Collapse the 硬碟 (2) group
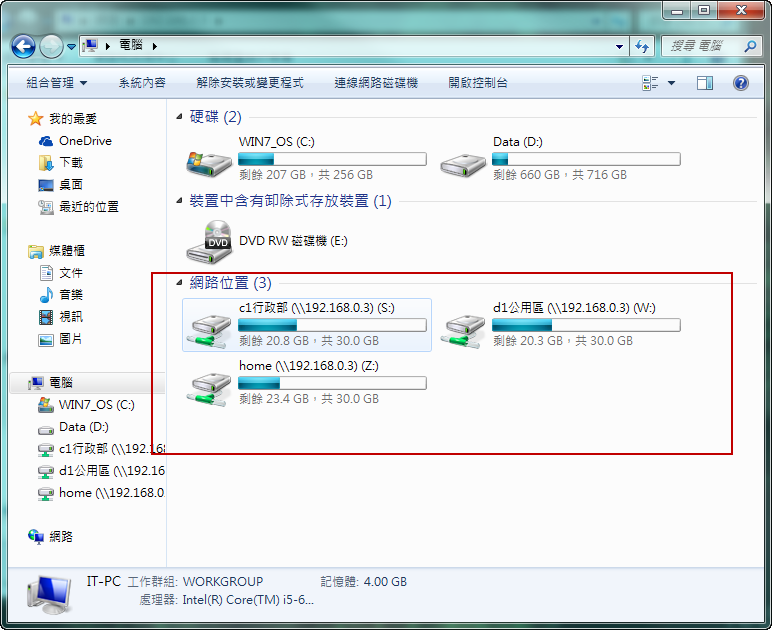 [180, 118]
